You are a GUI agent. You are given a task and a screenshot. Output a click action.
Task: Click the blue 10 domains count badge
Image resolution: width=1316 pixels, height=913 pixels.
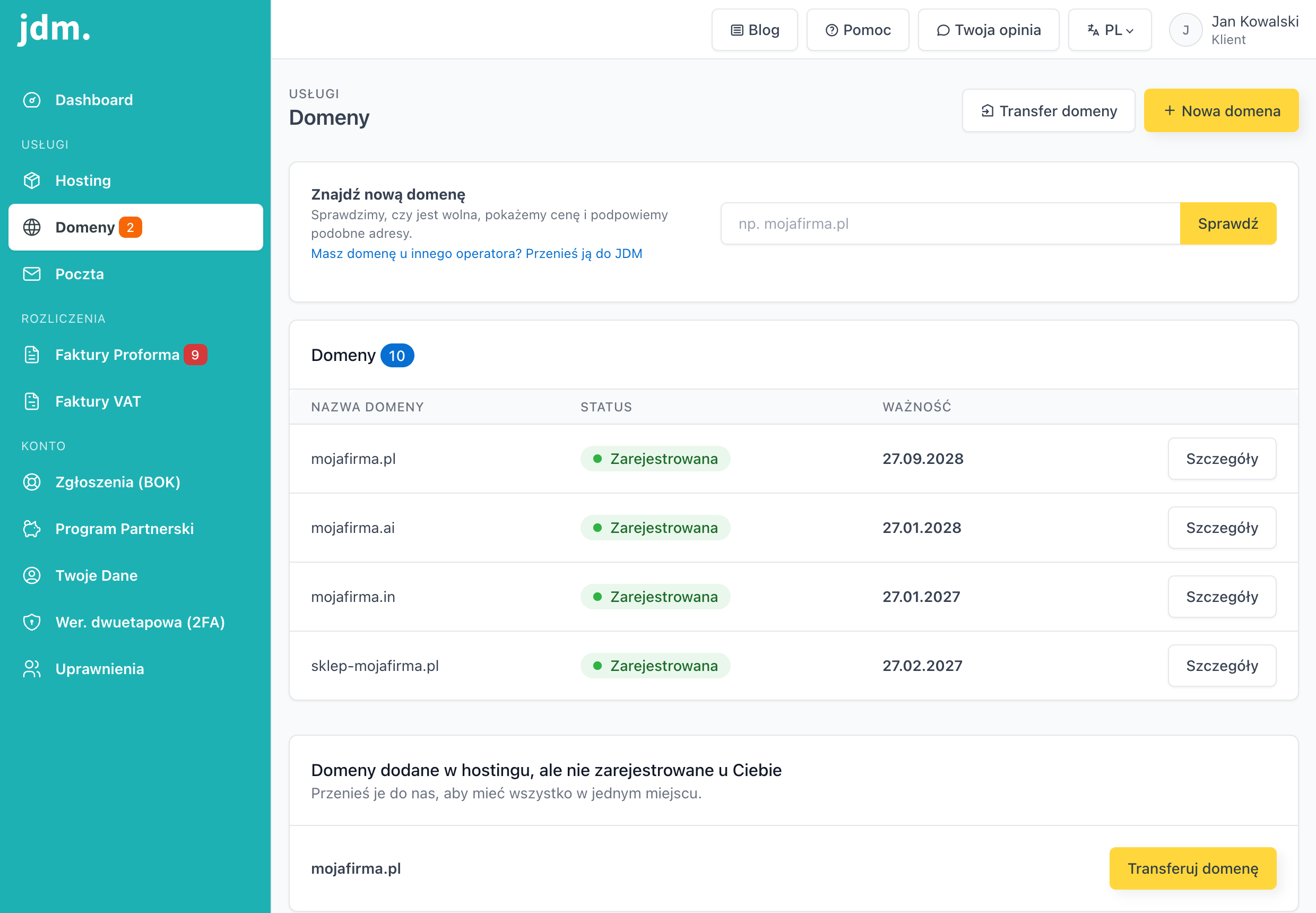397,355
